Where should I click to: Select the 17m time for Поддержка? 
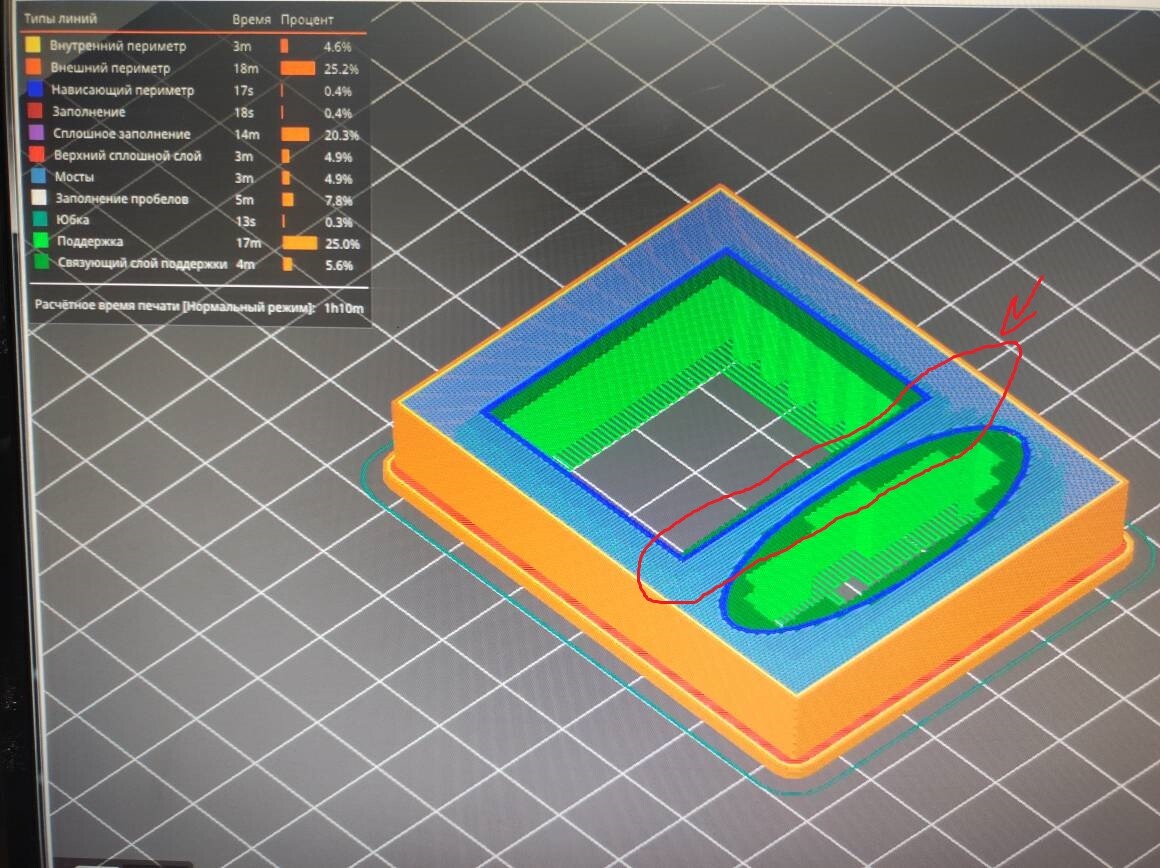pos(249,243)
